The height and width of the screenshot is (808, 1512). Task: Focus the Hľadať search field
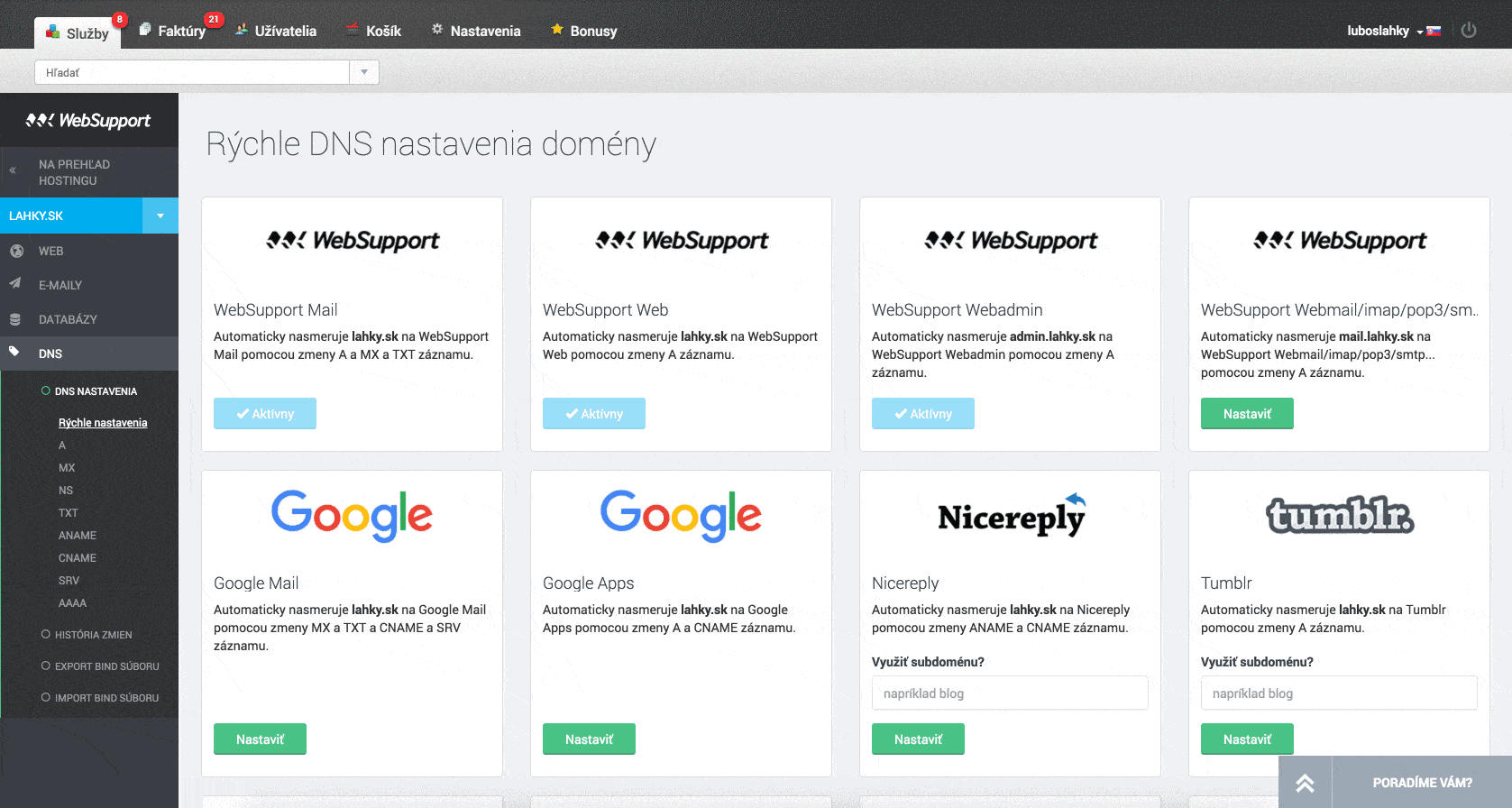[x=192, y=72]
